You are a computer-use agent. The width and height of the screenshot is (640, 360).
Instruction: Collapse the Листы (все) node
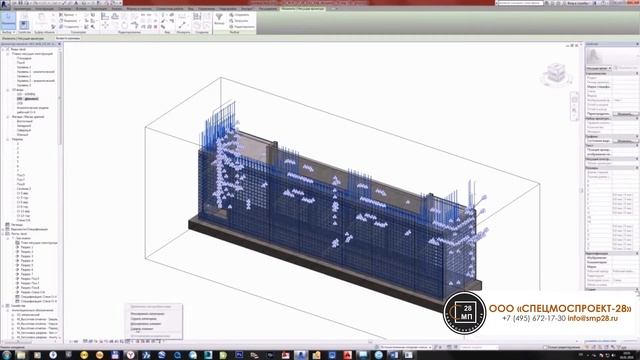[3, 234]
